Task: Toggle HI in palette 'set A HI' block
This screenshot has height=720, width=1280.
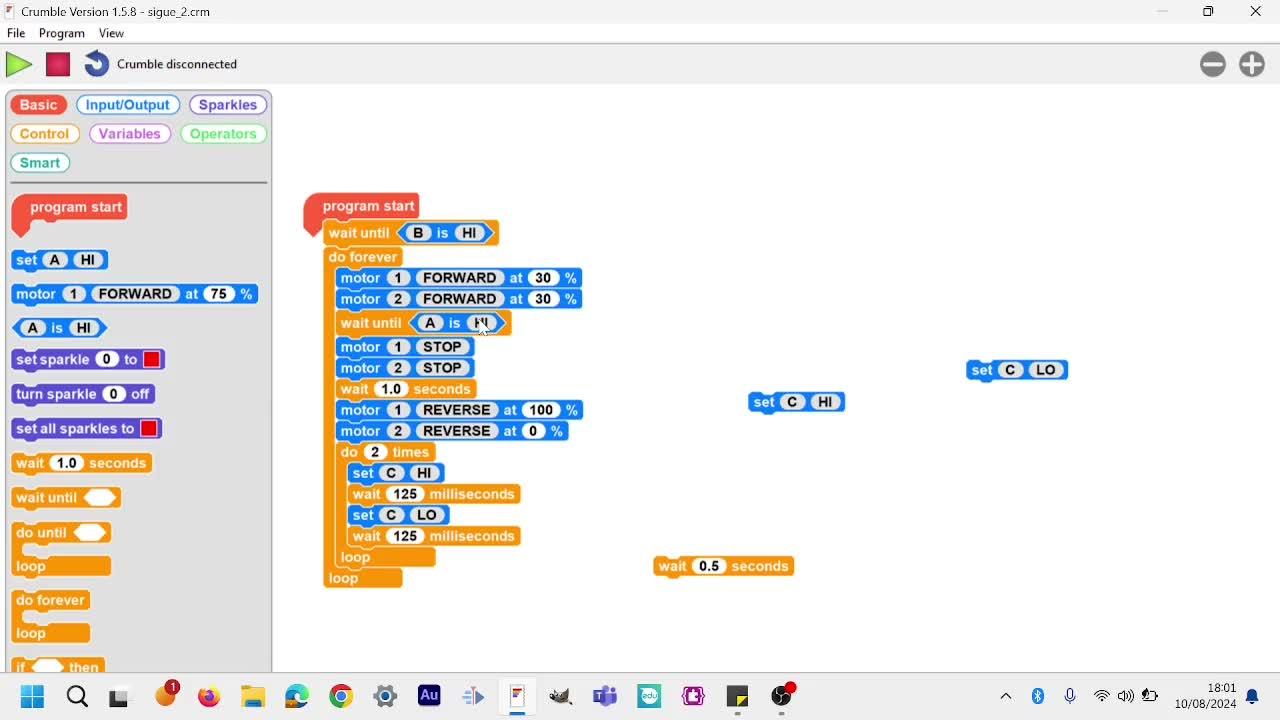Action: [88, 260]
